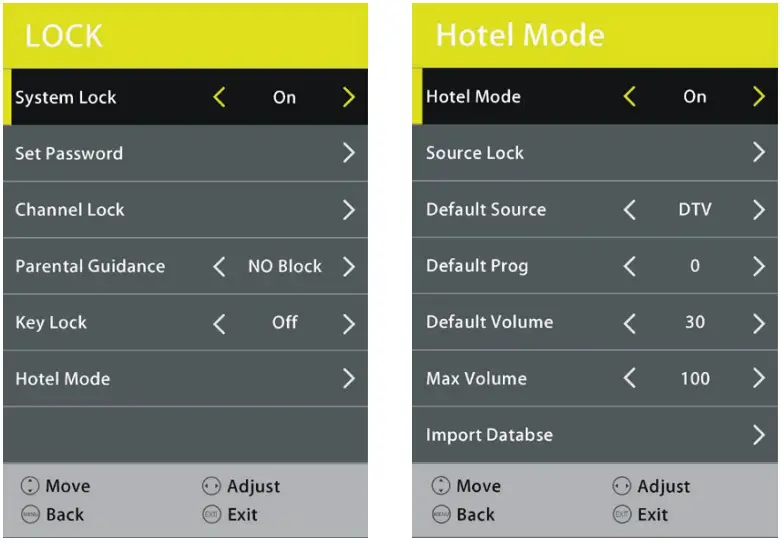Click the Back menu icon in LOCK panel
Image resolution: width=782 pixels, height=543 pixels.
pyautogui.click(x=29, y=515)
